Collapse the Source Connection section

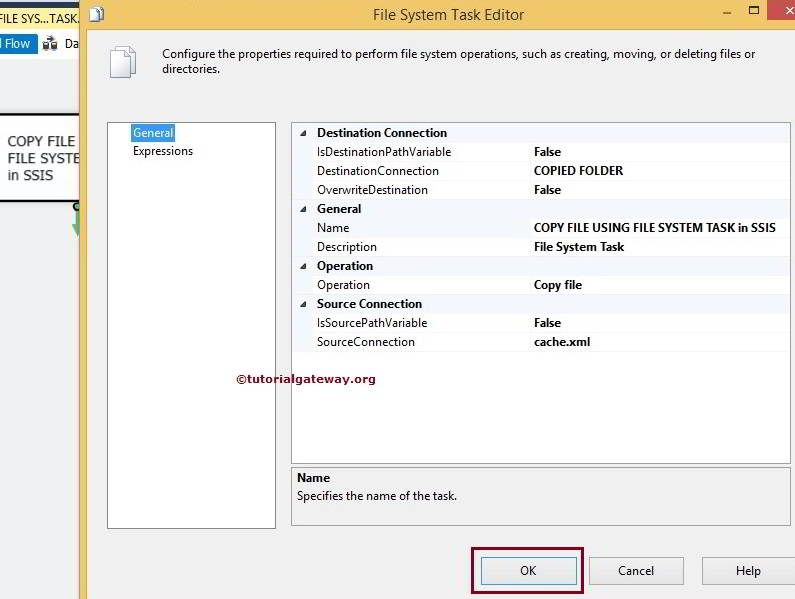click(303, 304)
